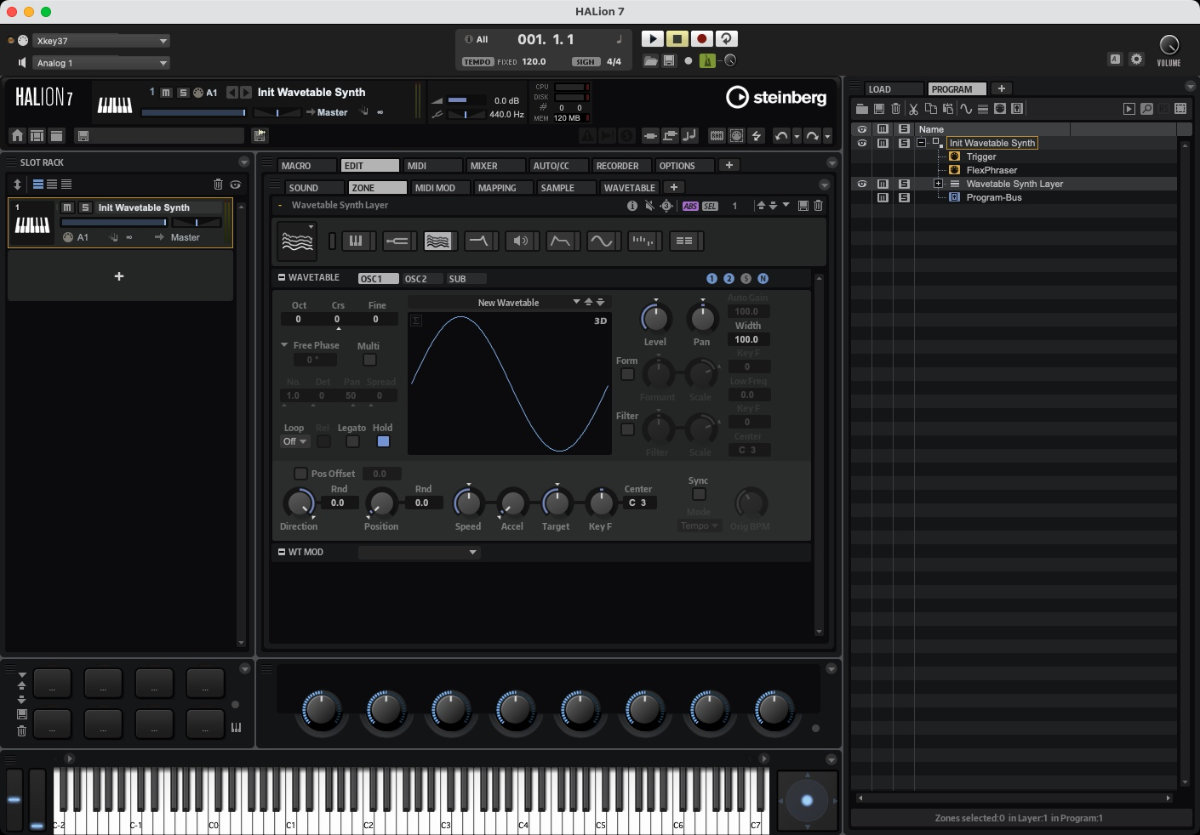Viewport: 1200px width, 835px height.
Task: Select the LFO sine wave section icon
Action: [x=601, y=240]
